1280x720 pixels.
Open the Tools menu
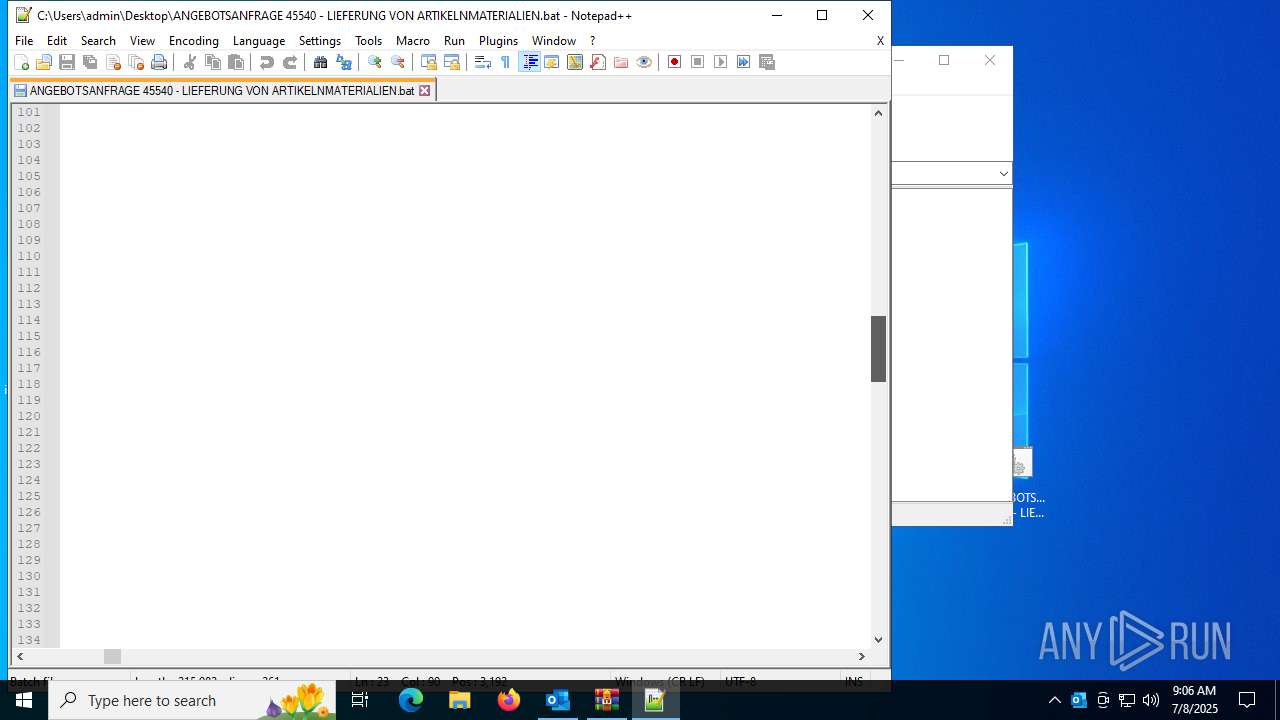(x=369, y=41)
